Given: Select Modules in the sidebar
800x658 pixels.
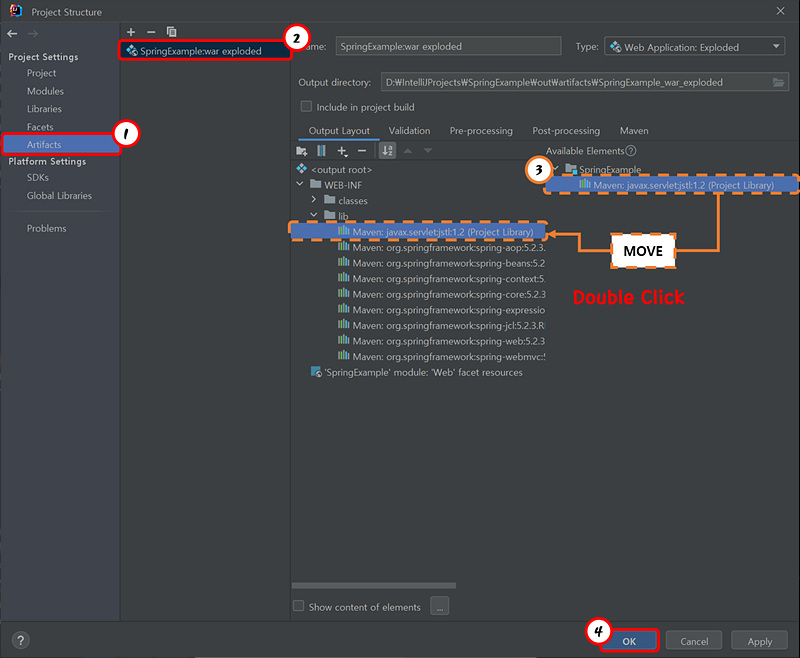Looking at the screenshot, I should [45, 91].
